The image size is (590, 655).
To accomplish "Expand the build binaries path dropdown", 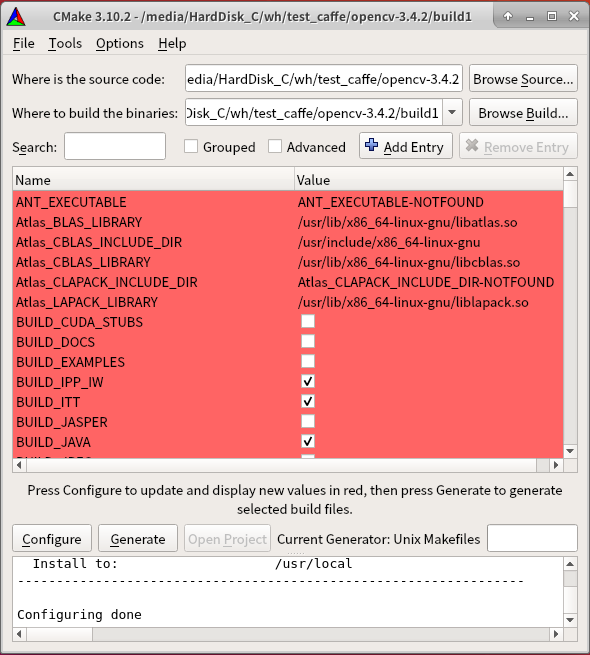I will [x=452, y=112].
